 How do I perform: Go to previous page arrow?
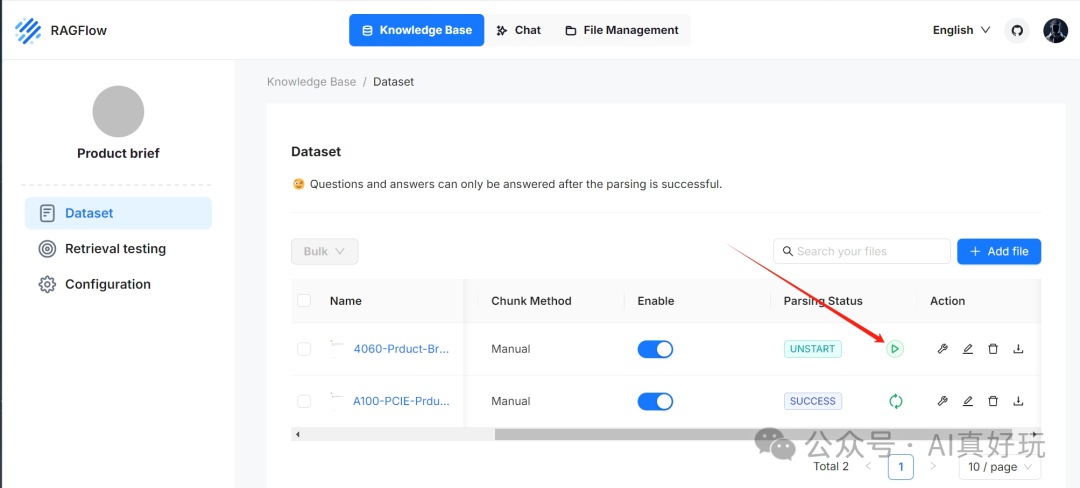pos(869,467)
